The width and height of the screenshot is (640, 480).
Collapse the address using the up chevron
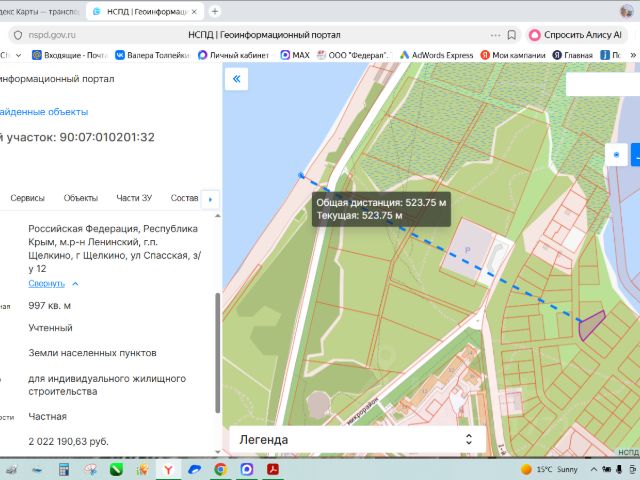click(x=76, y=283)
